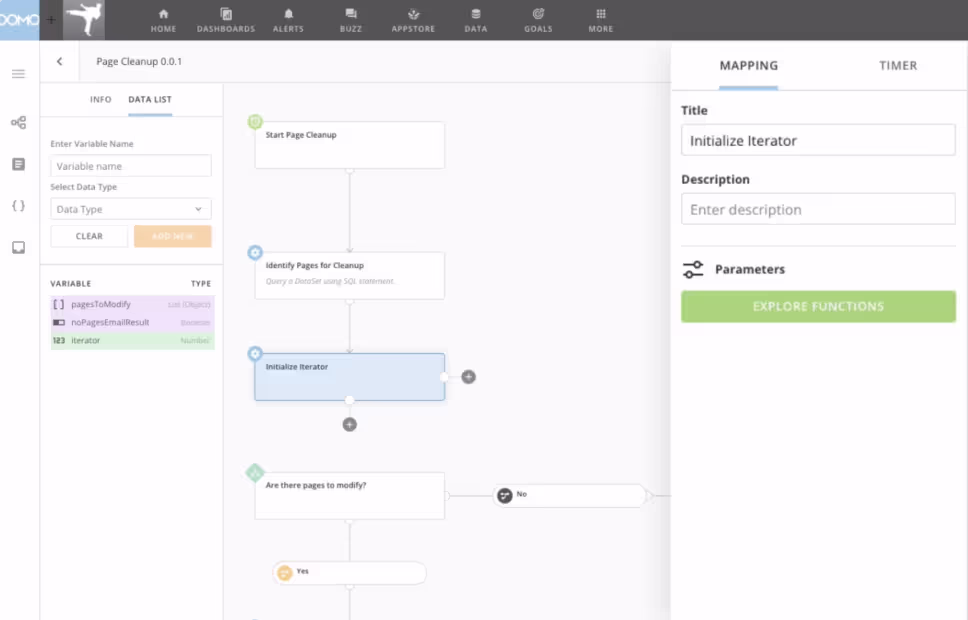Open the code braces panel in left sidebar
This screenshot has width=968, height=620.
click(18, 206)
